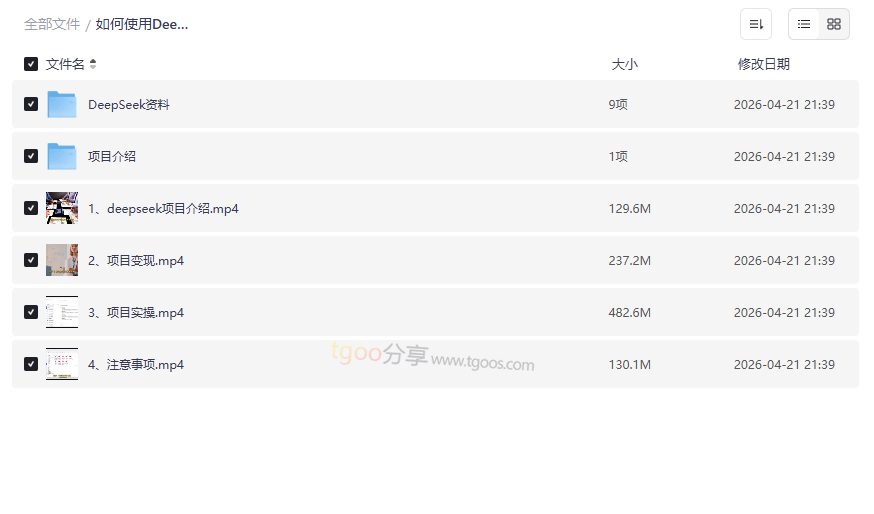The width and height of the screenshot is (874, 514).
Task: Uncheck the 项目介绍 folder checkbox
Action: tap(31, 156)
